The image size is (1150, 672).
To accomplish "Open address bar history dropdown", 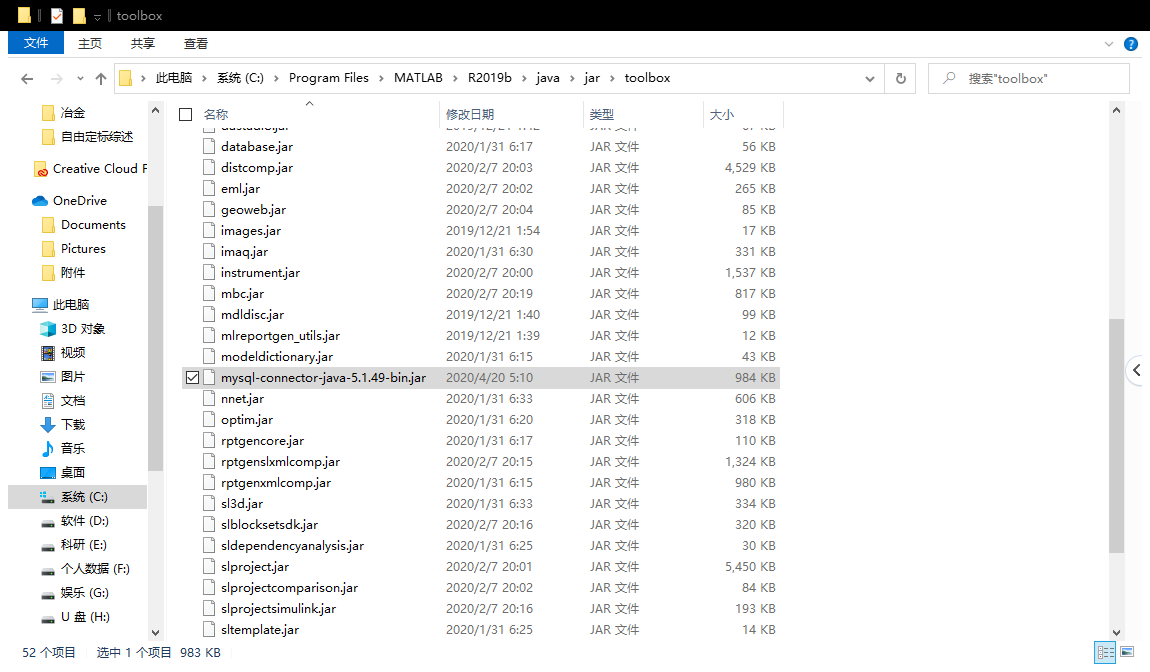I will coord(870,78).
